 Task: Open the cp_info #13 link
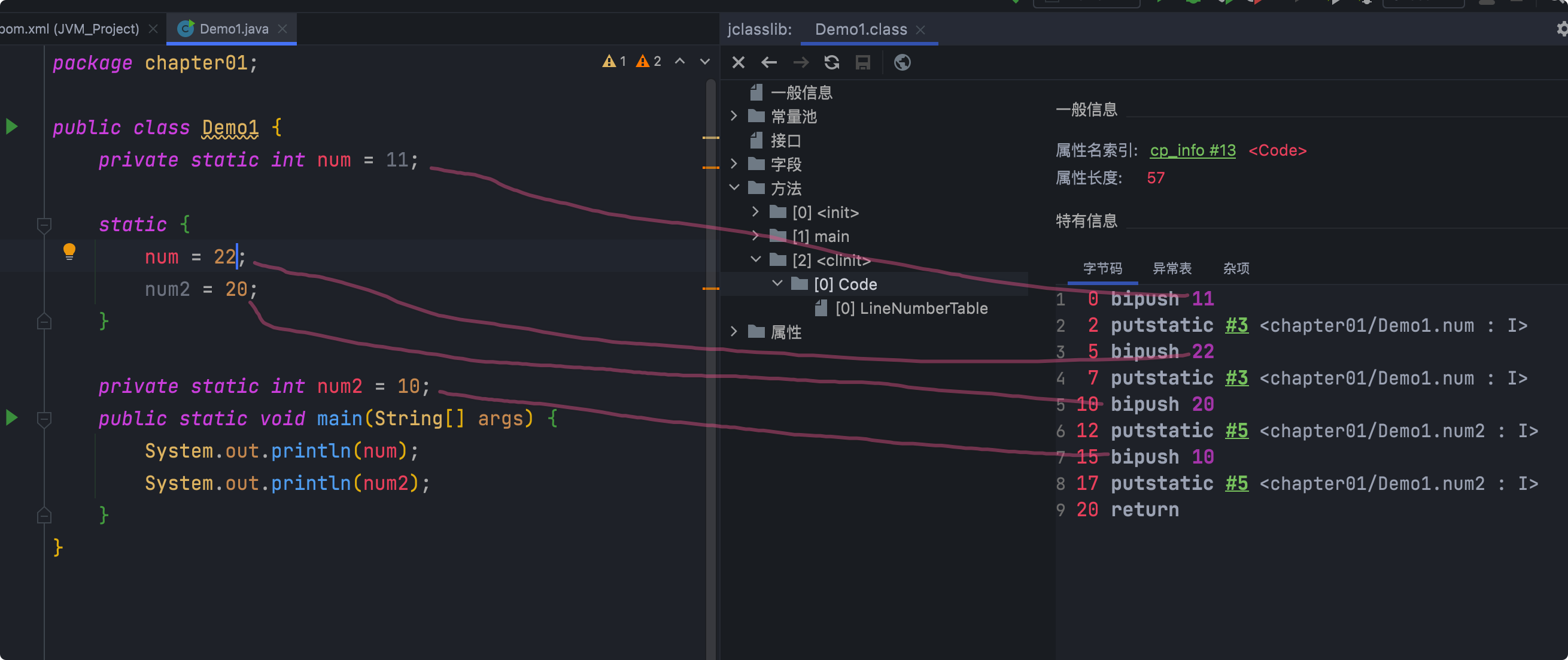point(1192,150)
